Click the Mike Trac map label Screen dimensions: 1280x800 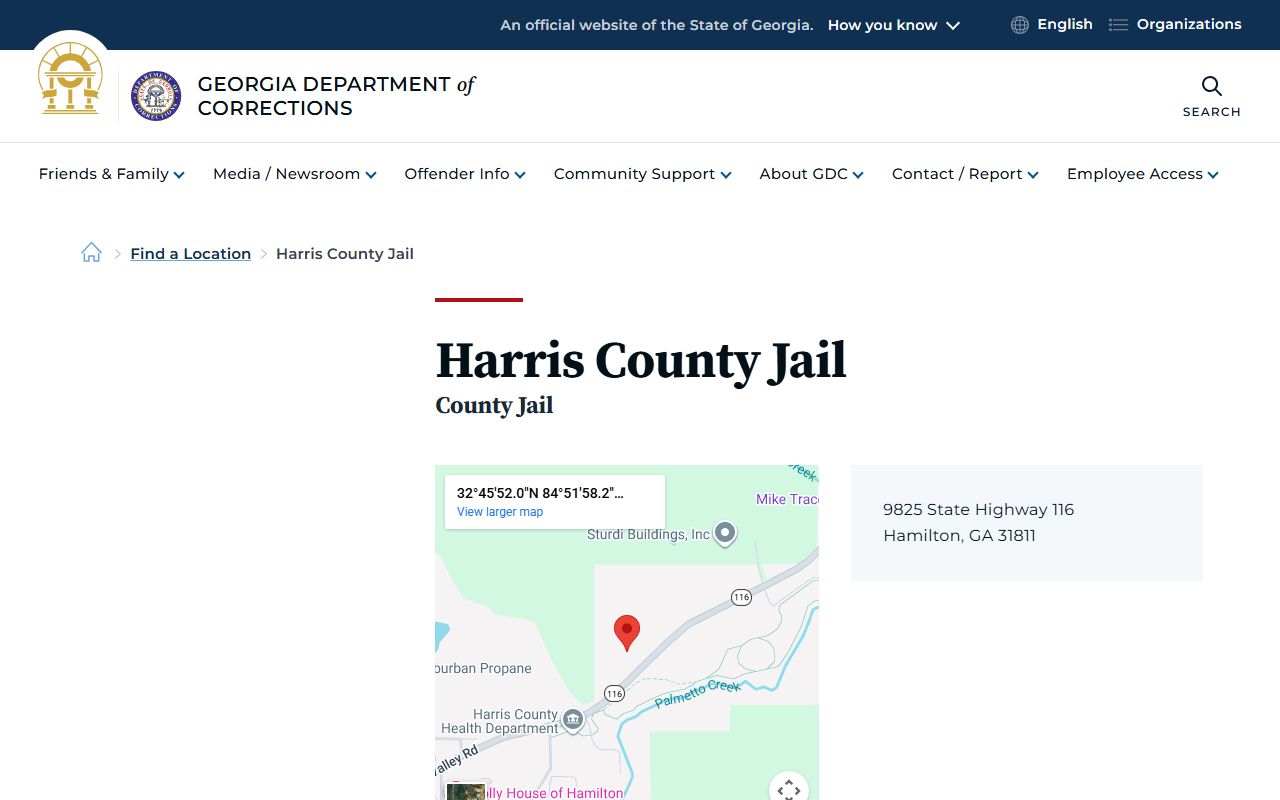[787, 499]
